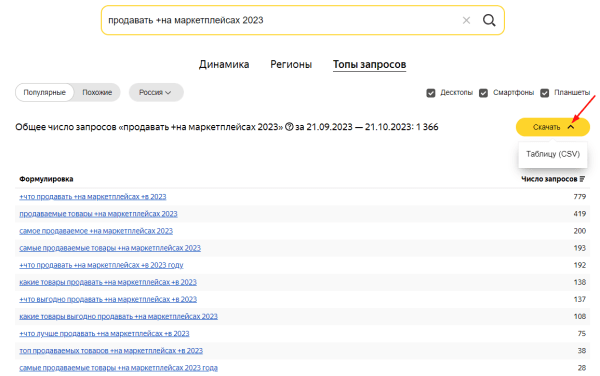Screen dimensions: 600x376
Task: Uncheck the Десктопы checkbox
Action: [431, 93]
